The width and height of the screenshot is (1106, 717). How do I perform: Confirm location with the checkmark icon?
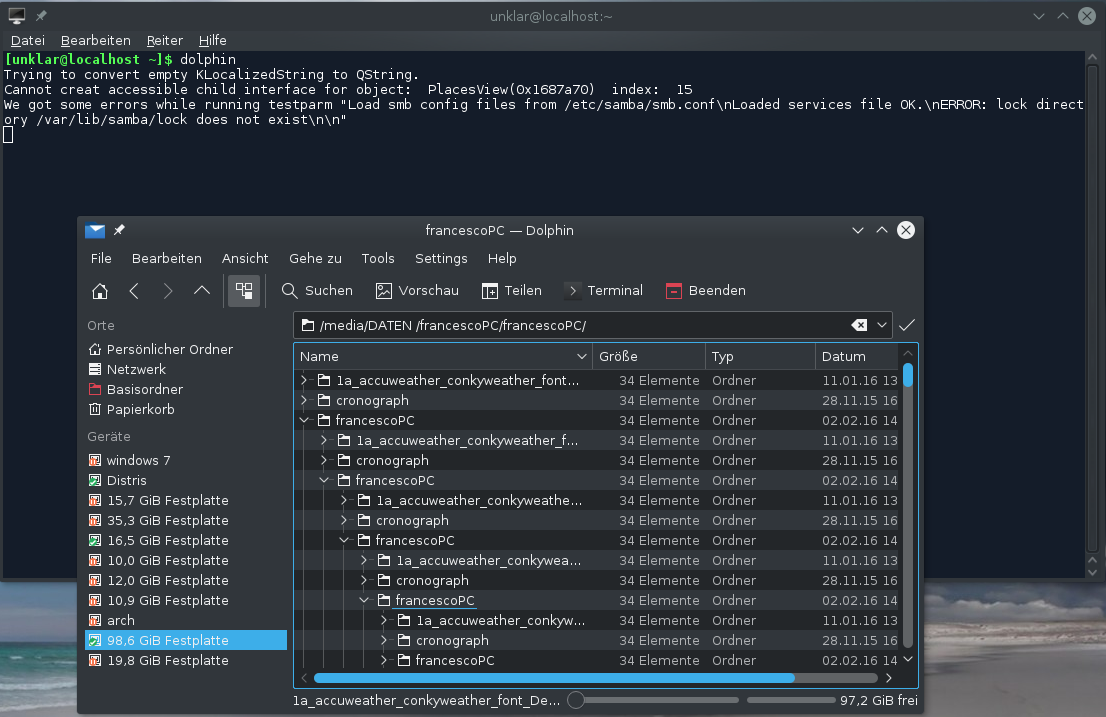(907, 325)
